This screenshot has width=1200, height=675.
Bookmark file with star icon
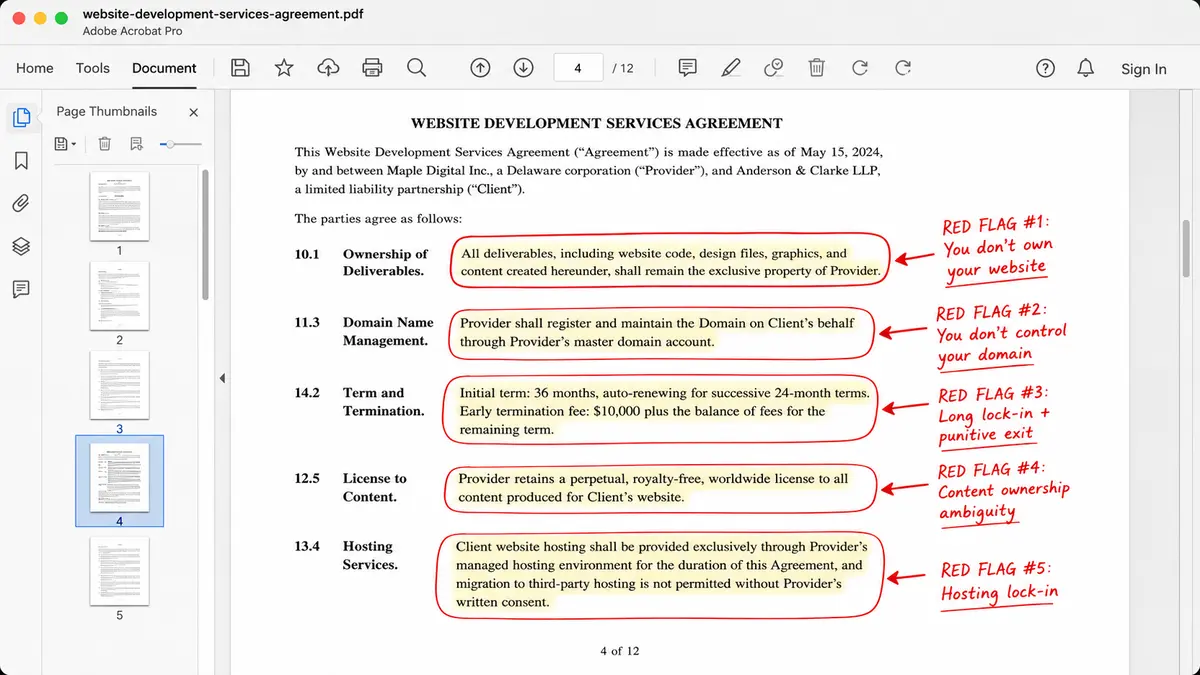tap(284, 68)
